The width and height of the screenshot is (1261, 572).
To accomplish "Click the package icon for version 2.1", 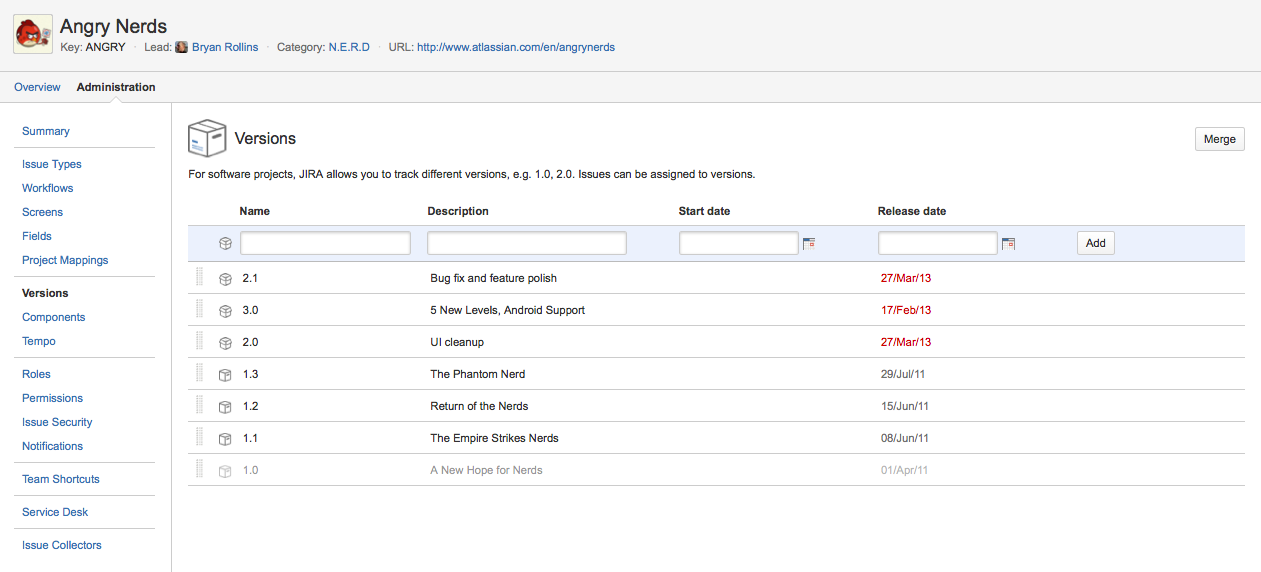I will (226, 279).
